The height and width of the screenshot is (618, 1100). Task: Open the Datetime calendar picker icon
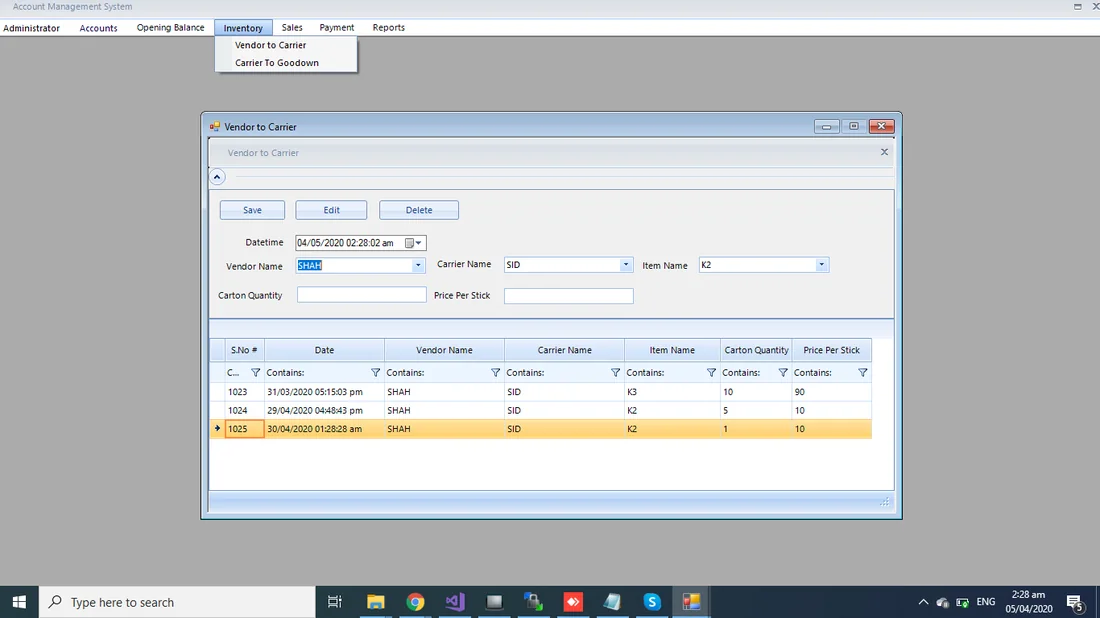tap(413, 243)
